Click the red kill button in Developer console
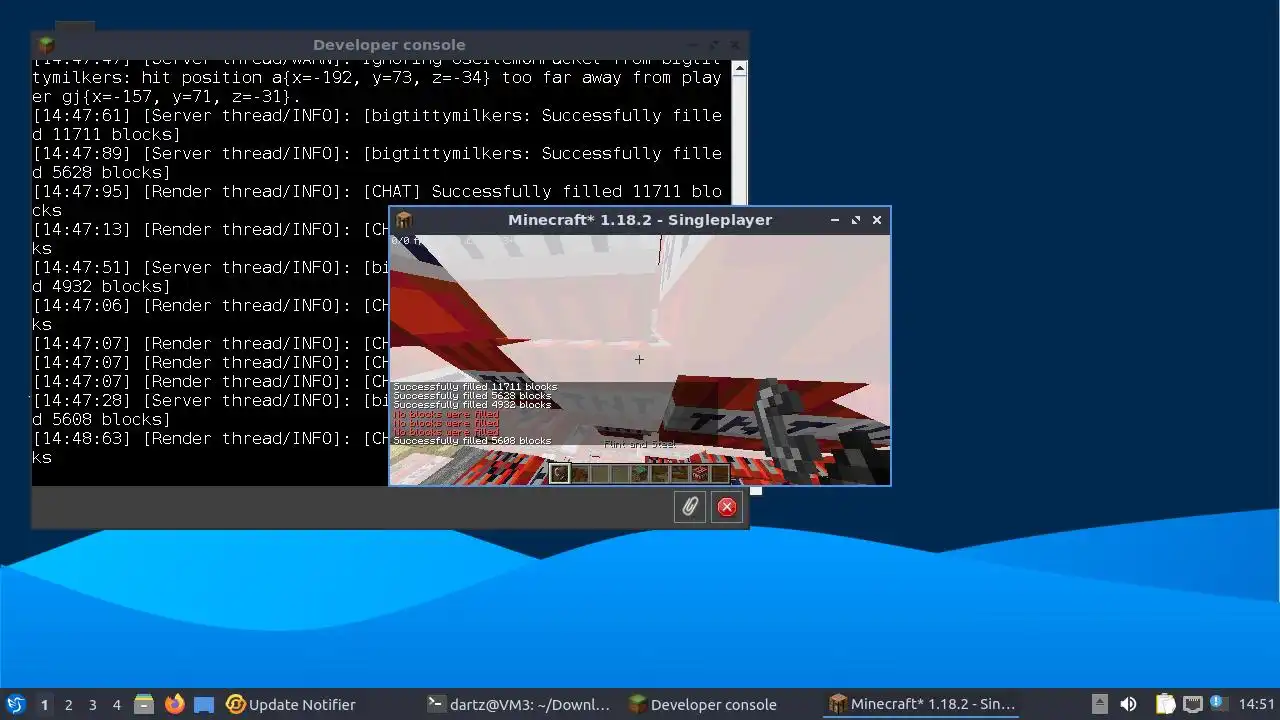 (727, 507)
